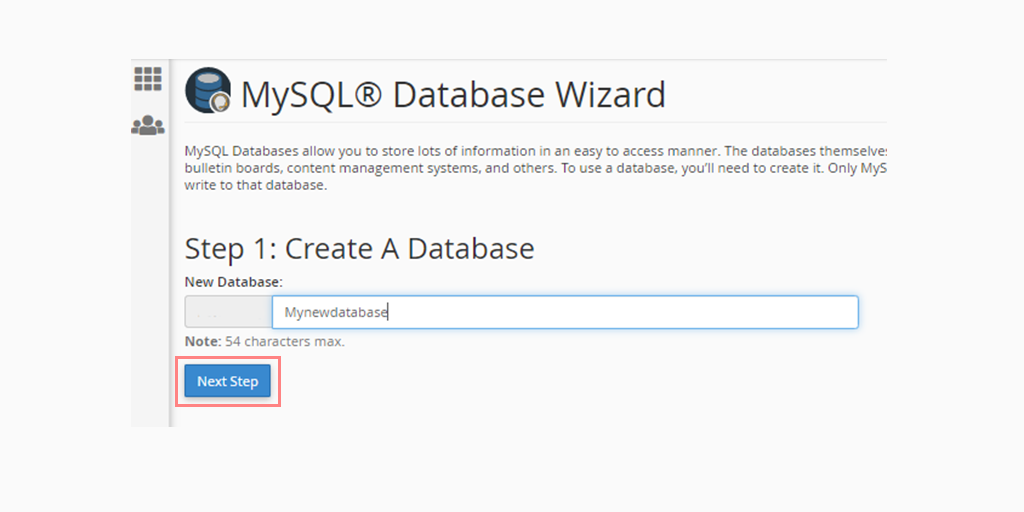The height and width of the screenshot is (512, 1024).
Task: Click the small badge on the database logo
Action: point(219,101)
